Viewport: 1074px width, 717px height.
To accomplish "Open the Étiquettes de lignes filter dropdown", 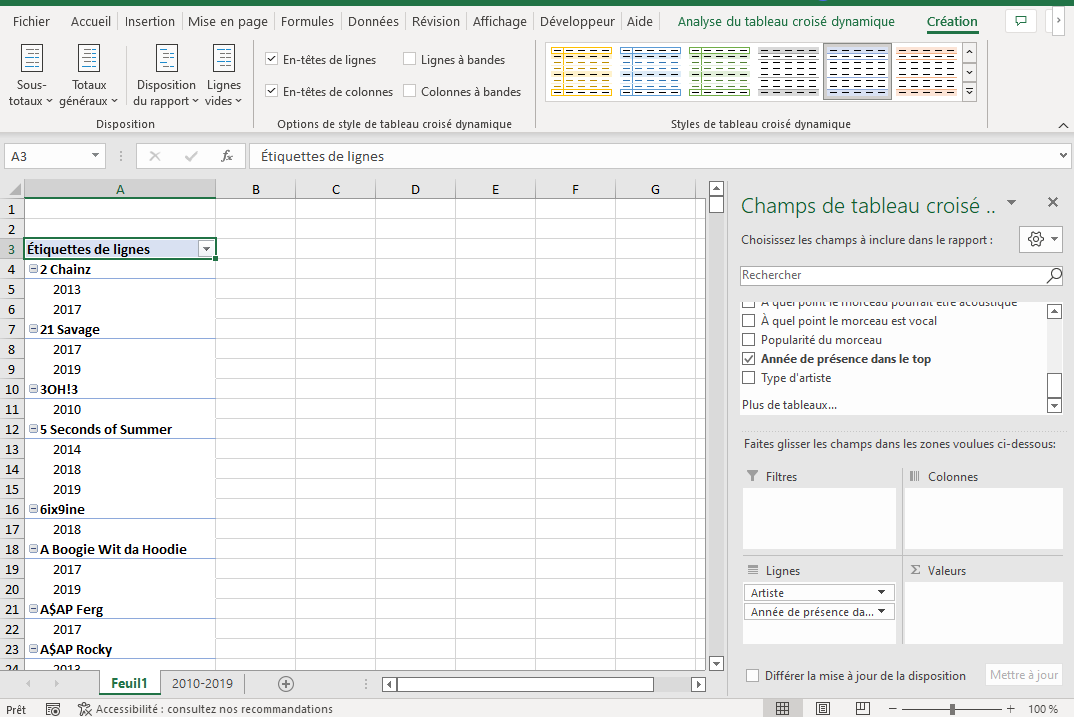I will [x=206, y=249].
